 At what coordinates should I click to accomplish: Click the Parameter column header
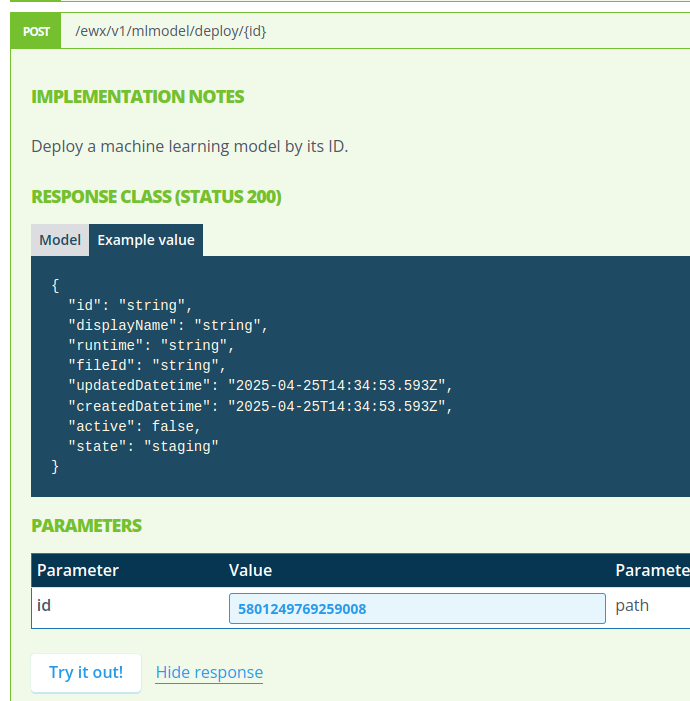pyautogui.click(x=78, y=570)
